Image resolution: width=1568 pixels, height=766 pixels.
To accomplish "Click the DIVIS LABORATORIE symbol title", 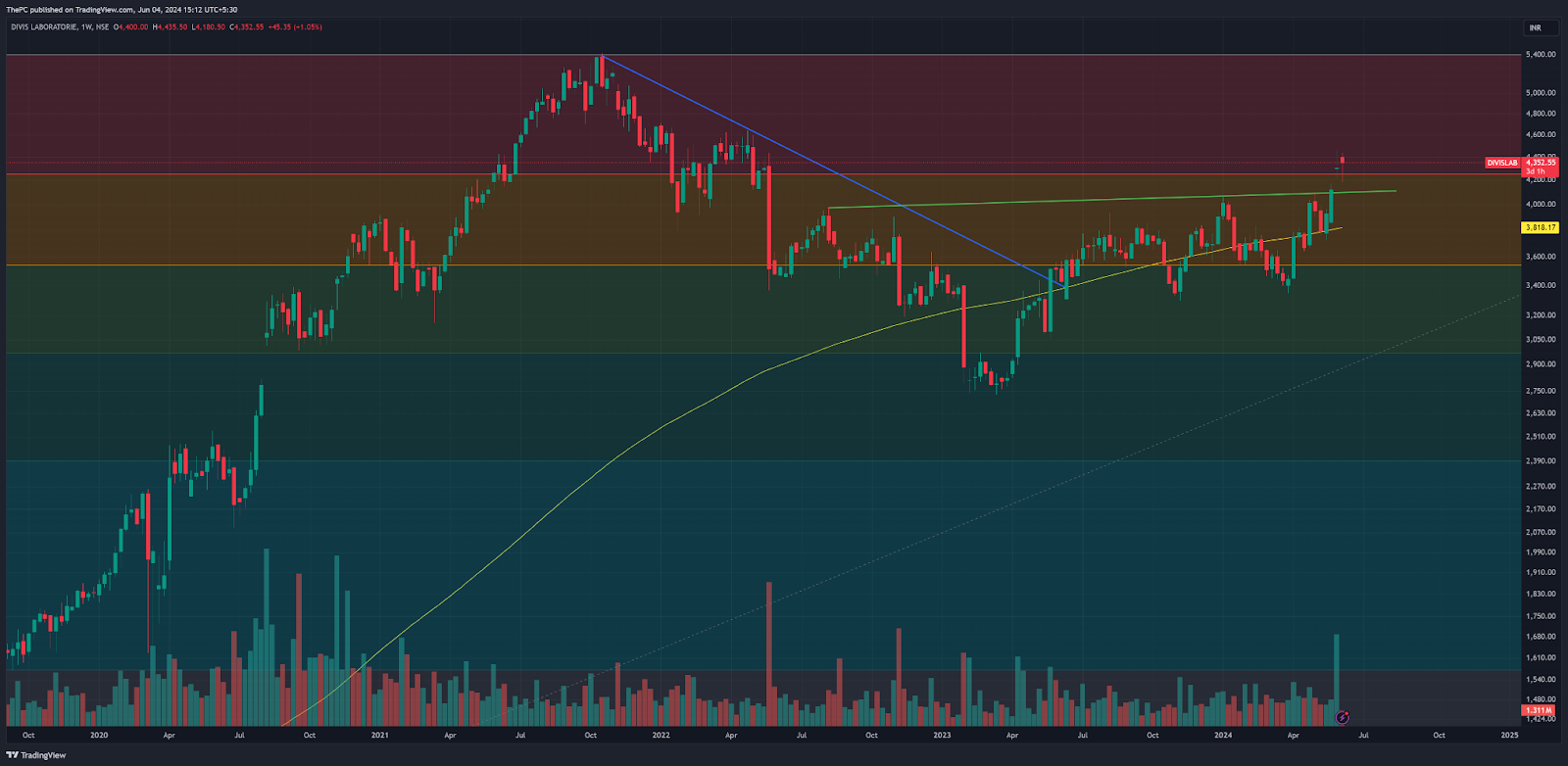I will [x=44, y=27].
